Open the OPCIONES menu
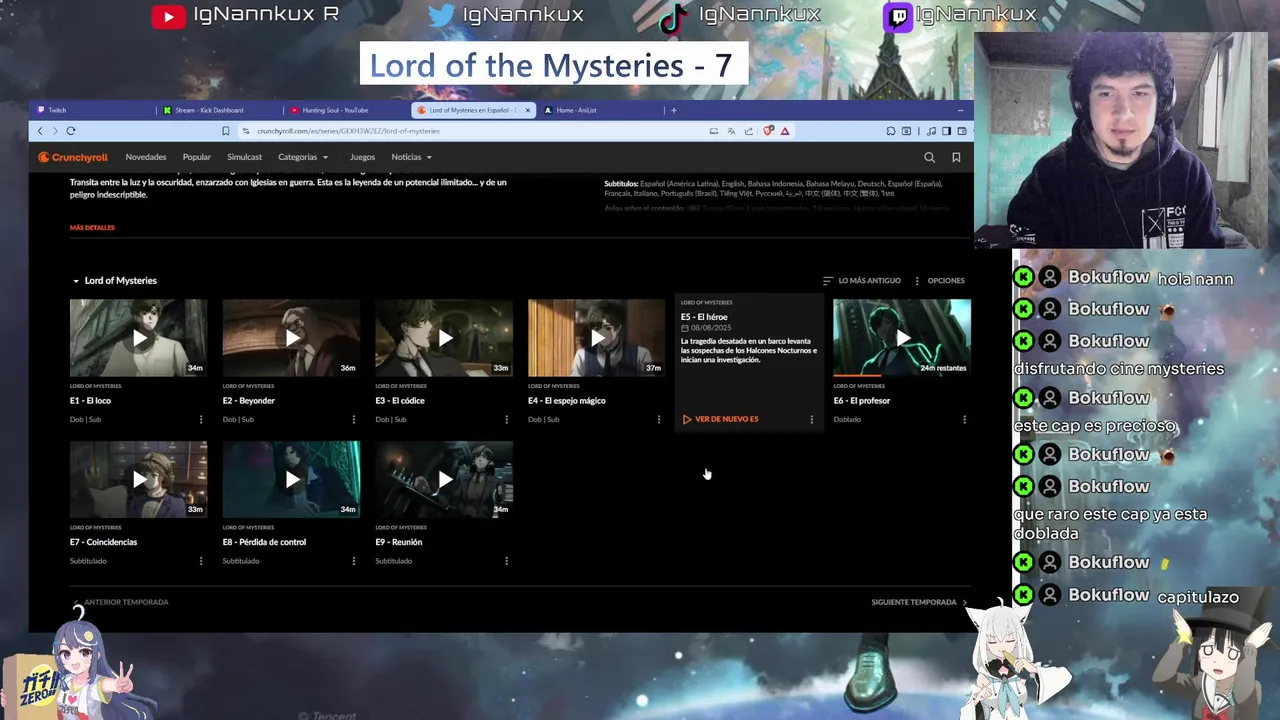This screenshot has width=1280, height=720. (x=939, y=281)
